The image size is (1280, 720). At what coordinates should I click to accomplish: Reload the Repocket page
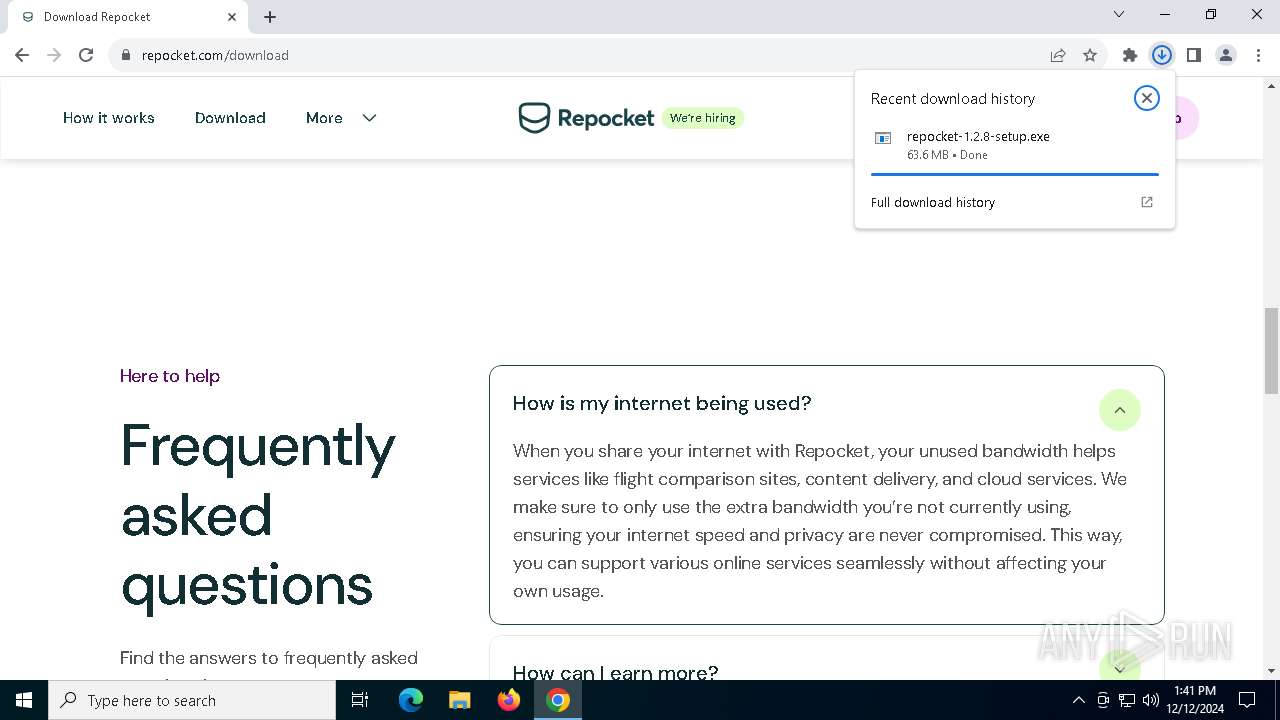coord(86,55)
